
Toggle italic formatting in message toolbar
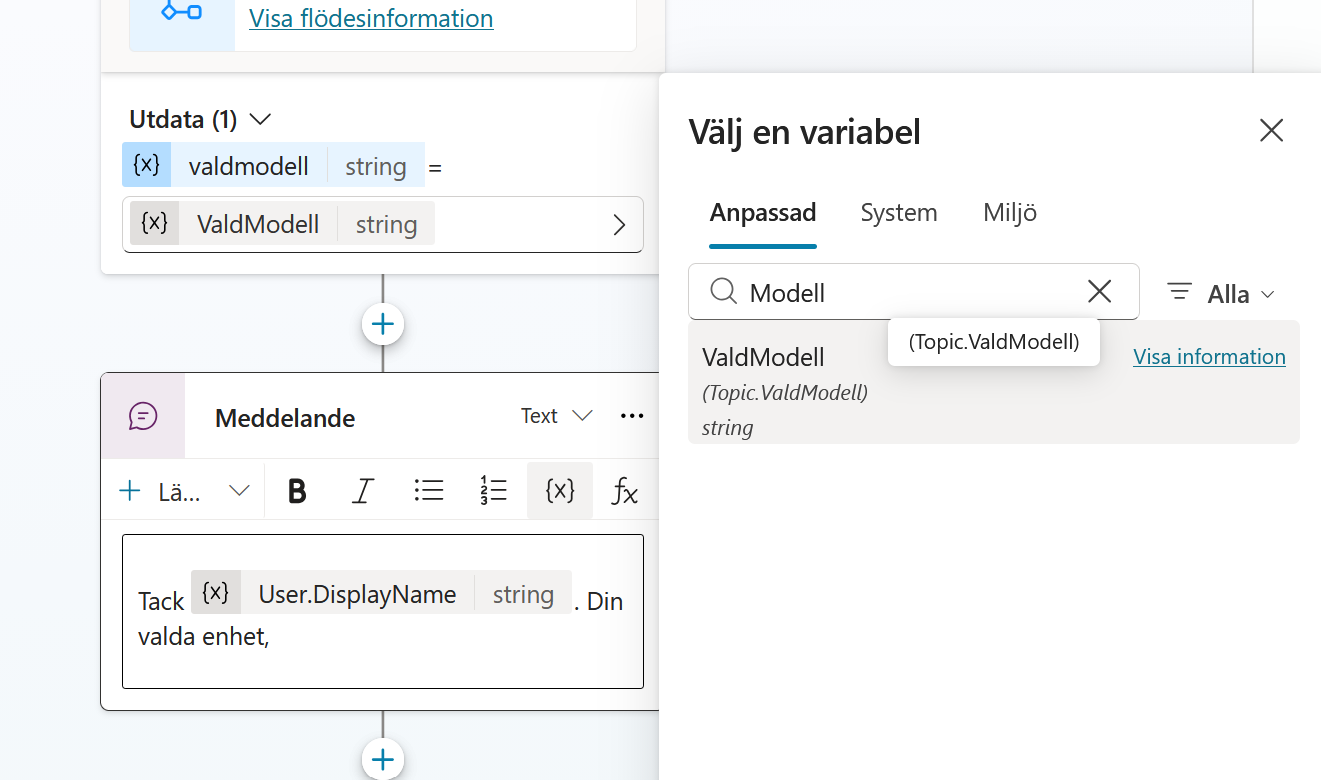363,491
